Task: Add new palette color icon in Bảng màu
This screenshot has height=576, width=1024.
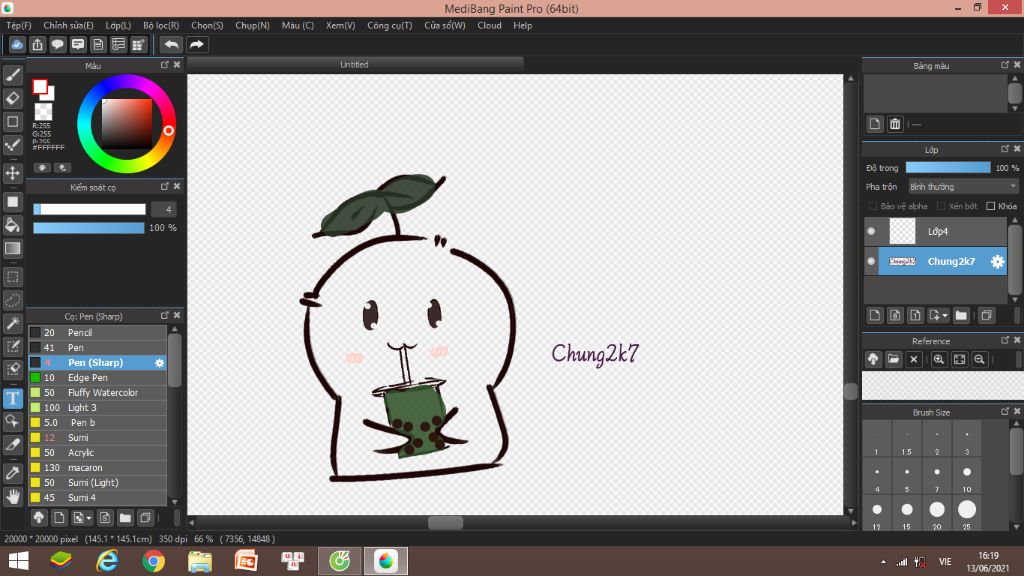Action: point(875,124)
